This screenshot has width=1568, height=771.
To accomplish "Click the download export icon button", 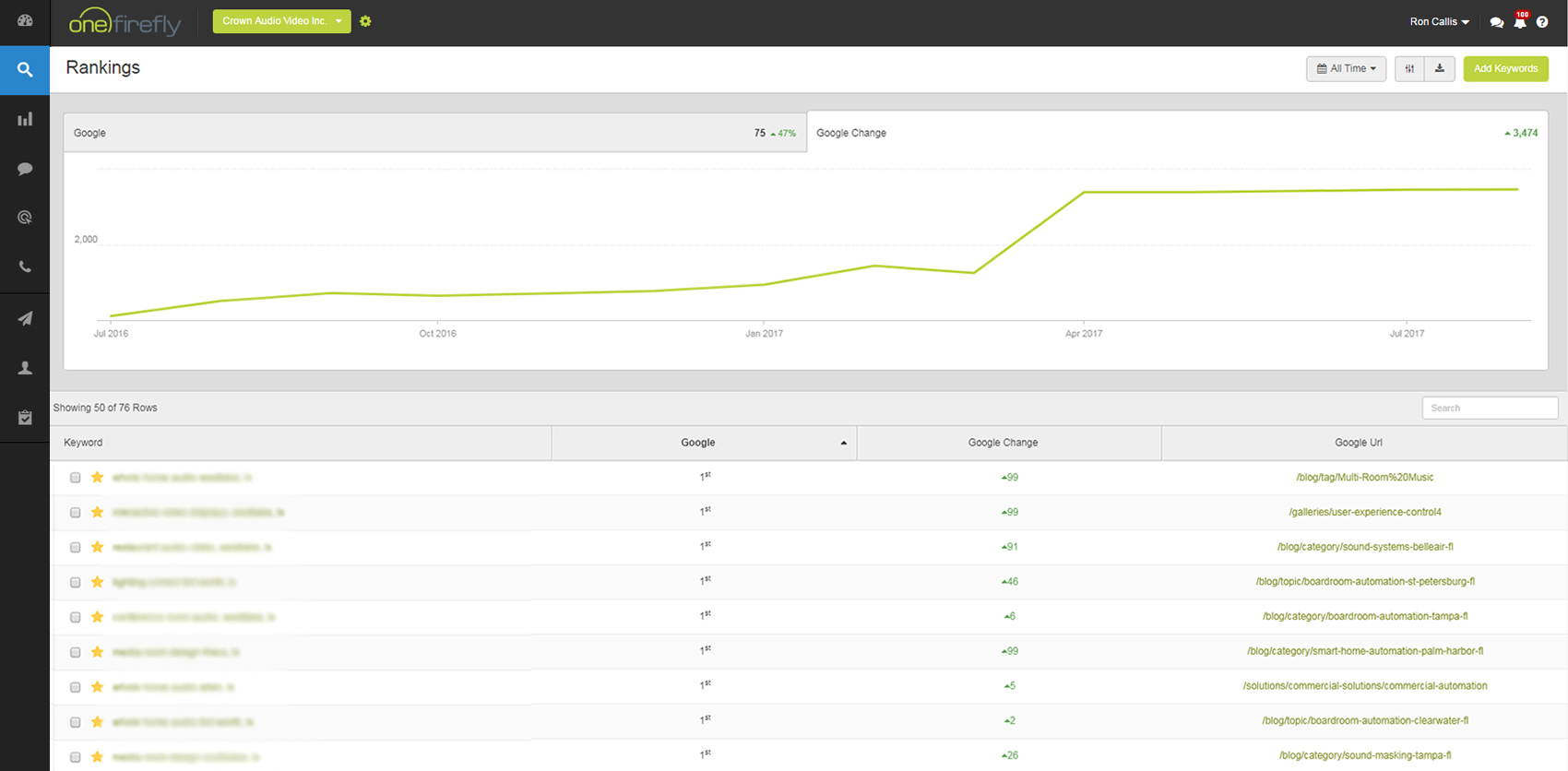I will point(1439,68).
